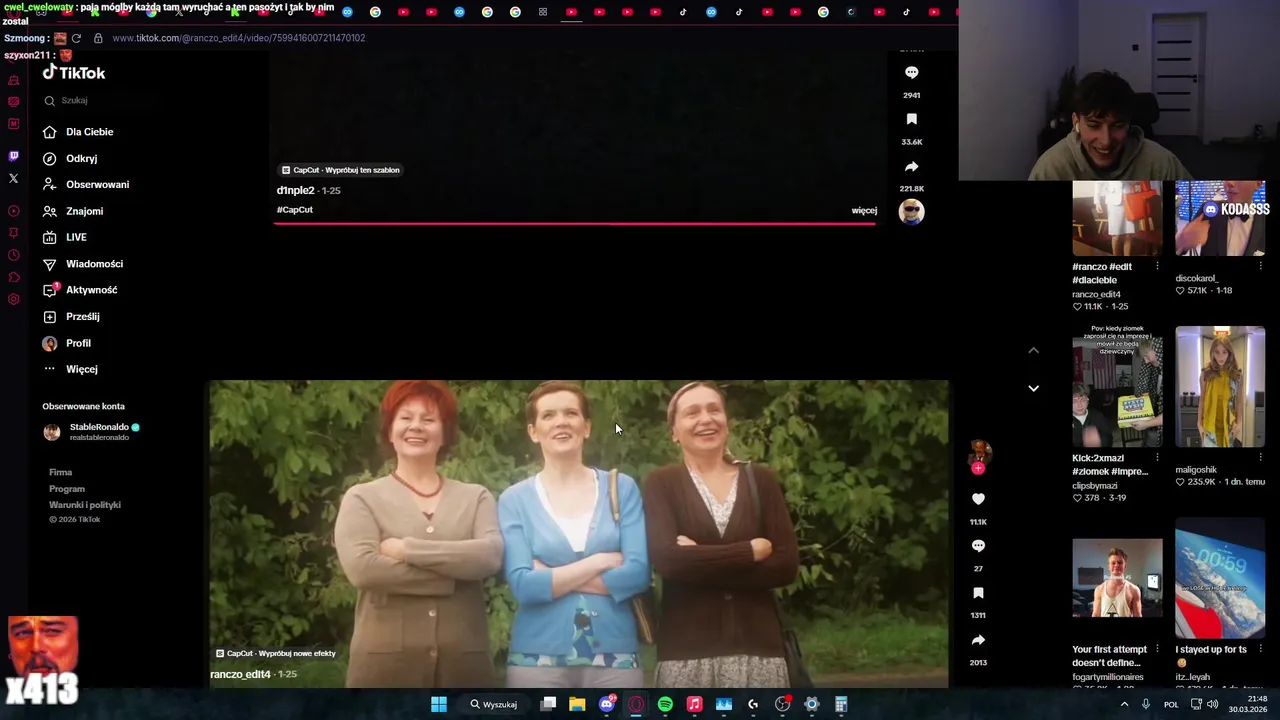Open more options for #ranczo #edit video
1280x720 pixels.
point(1157,266)
